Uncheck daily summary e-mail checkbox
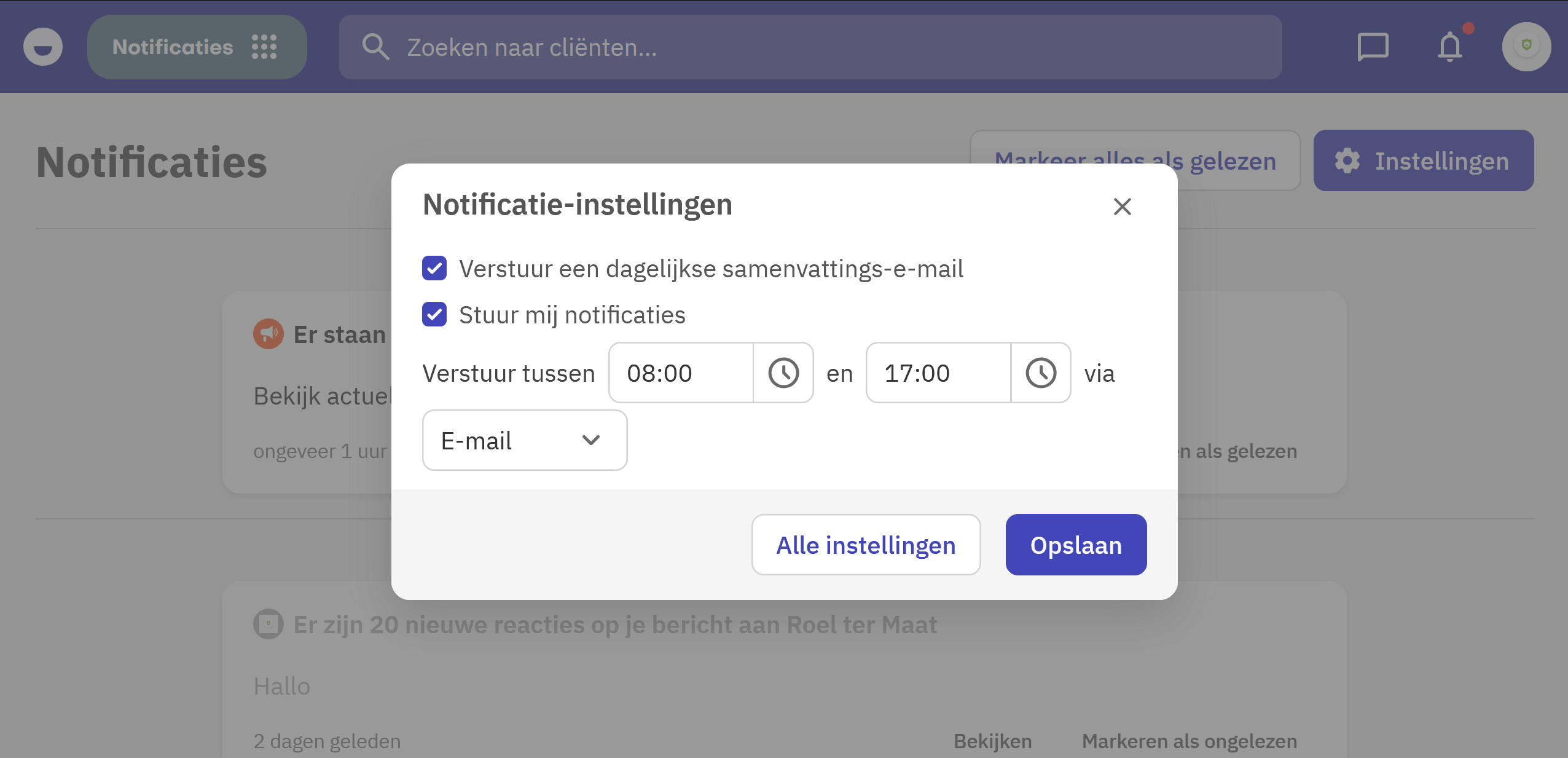 click(x=434, y=268)
